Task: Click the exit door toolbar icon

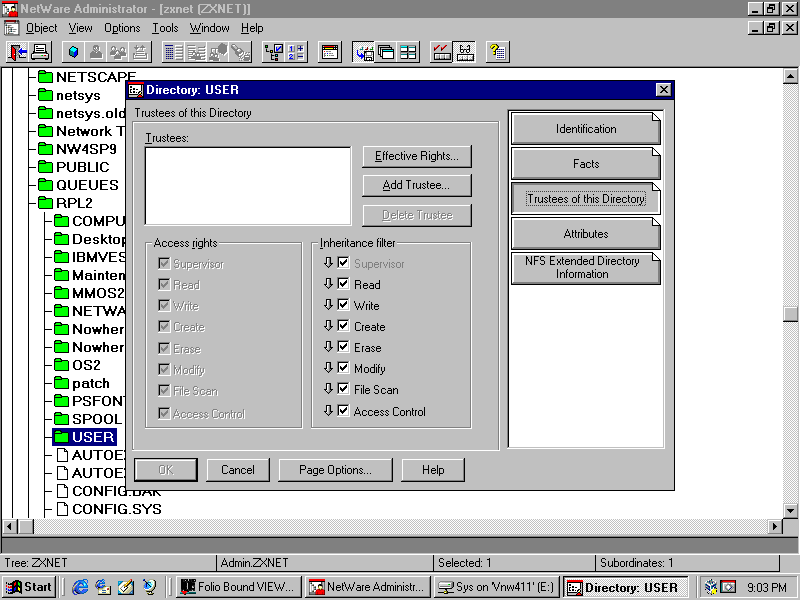Action: 17,52
